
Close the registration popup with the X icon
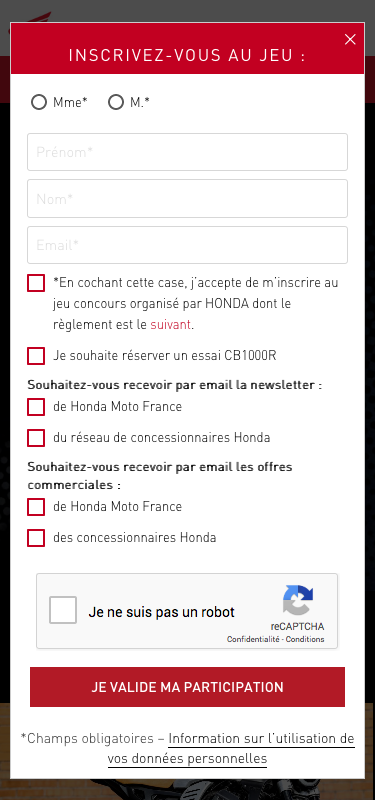pyautogui.click(x=350, y=39)
